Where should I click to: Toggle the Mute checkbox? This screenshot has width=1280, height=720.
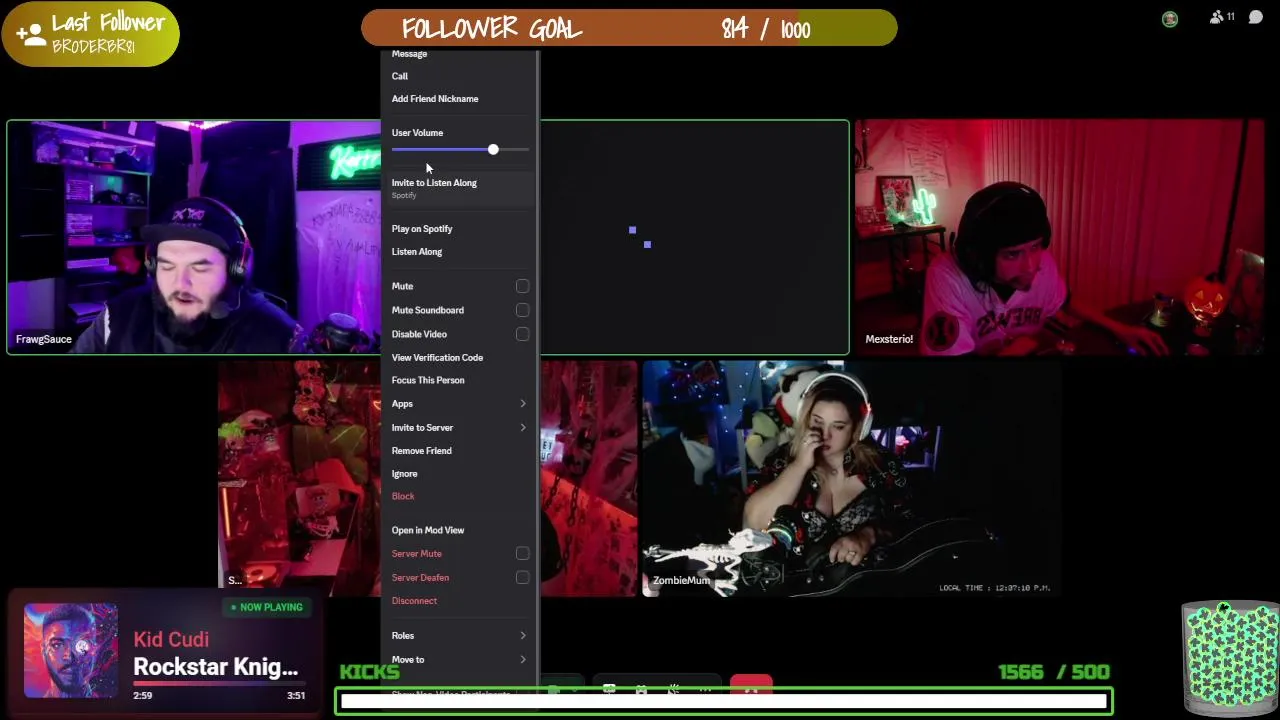click(x=522, y=286)
